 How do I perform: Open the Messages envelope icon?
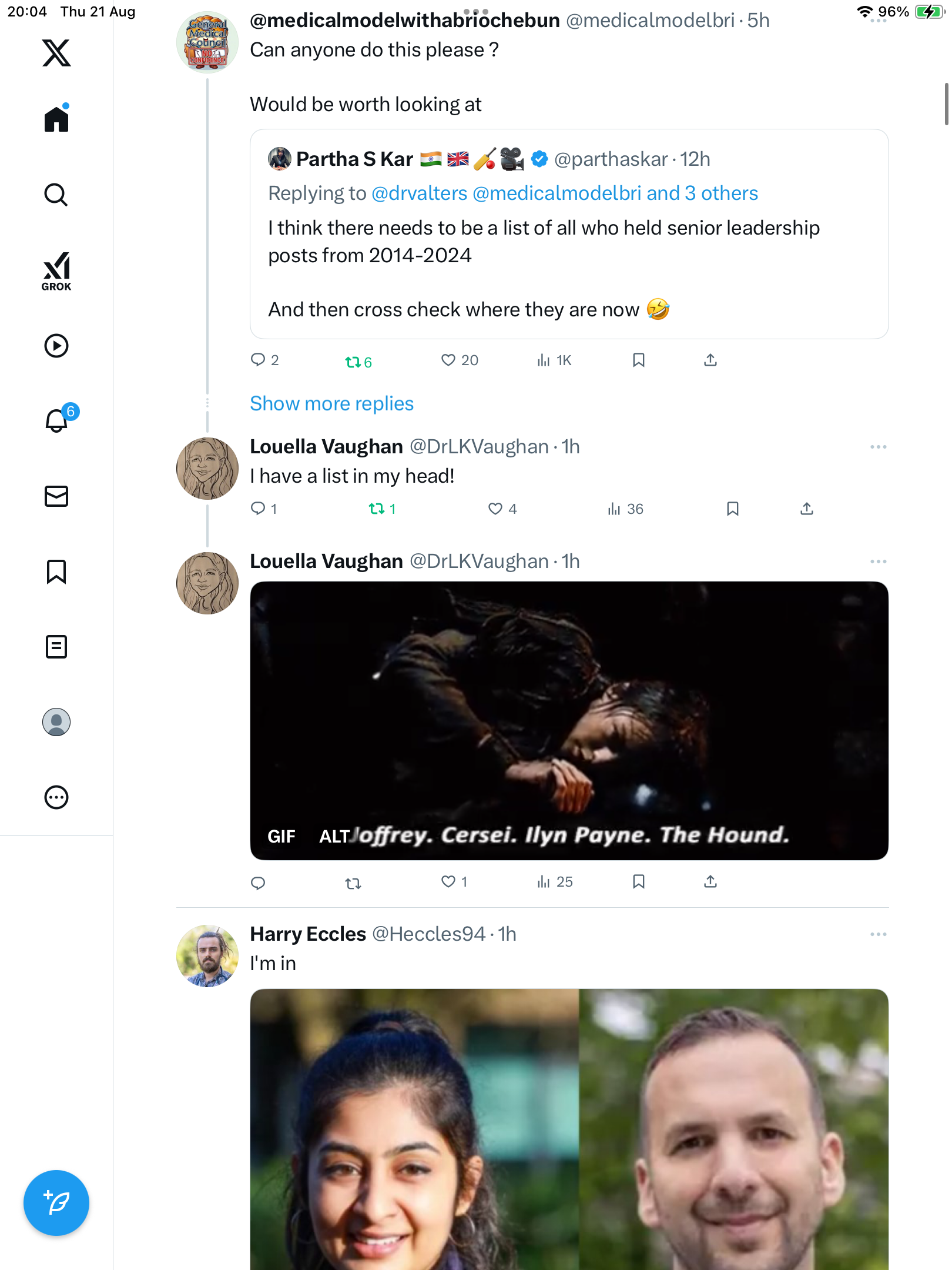(x=56, y=496)
